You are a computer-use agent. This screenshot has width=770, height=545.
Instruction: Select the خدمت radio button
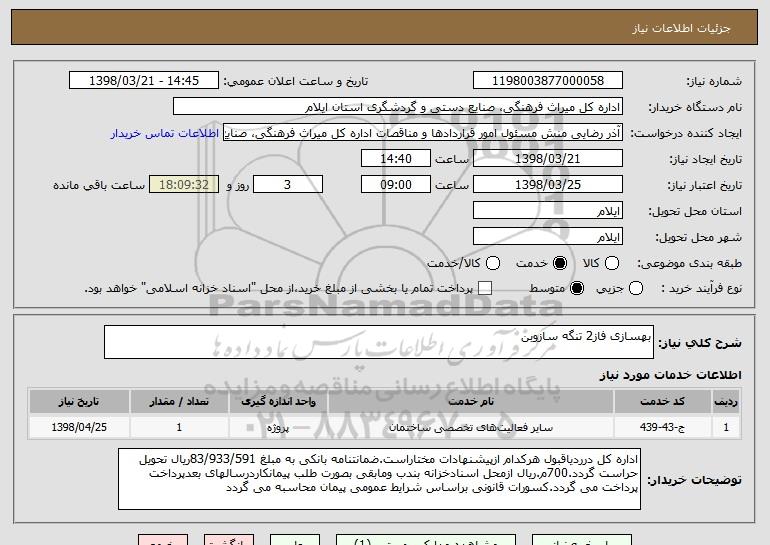click(560, 263)
